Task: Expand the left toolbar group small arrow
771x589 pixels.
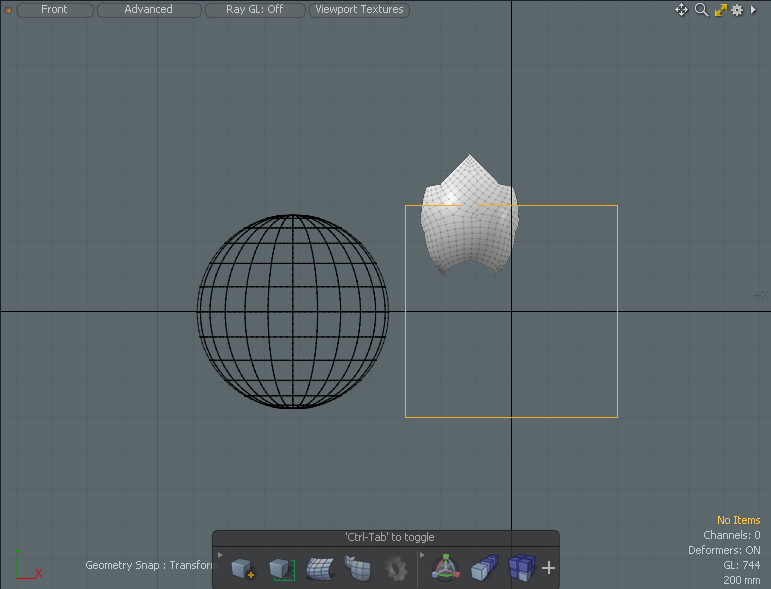Action: [220, 555]
